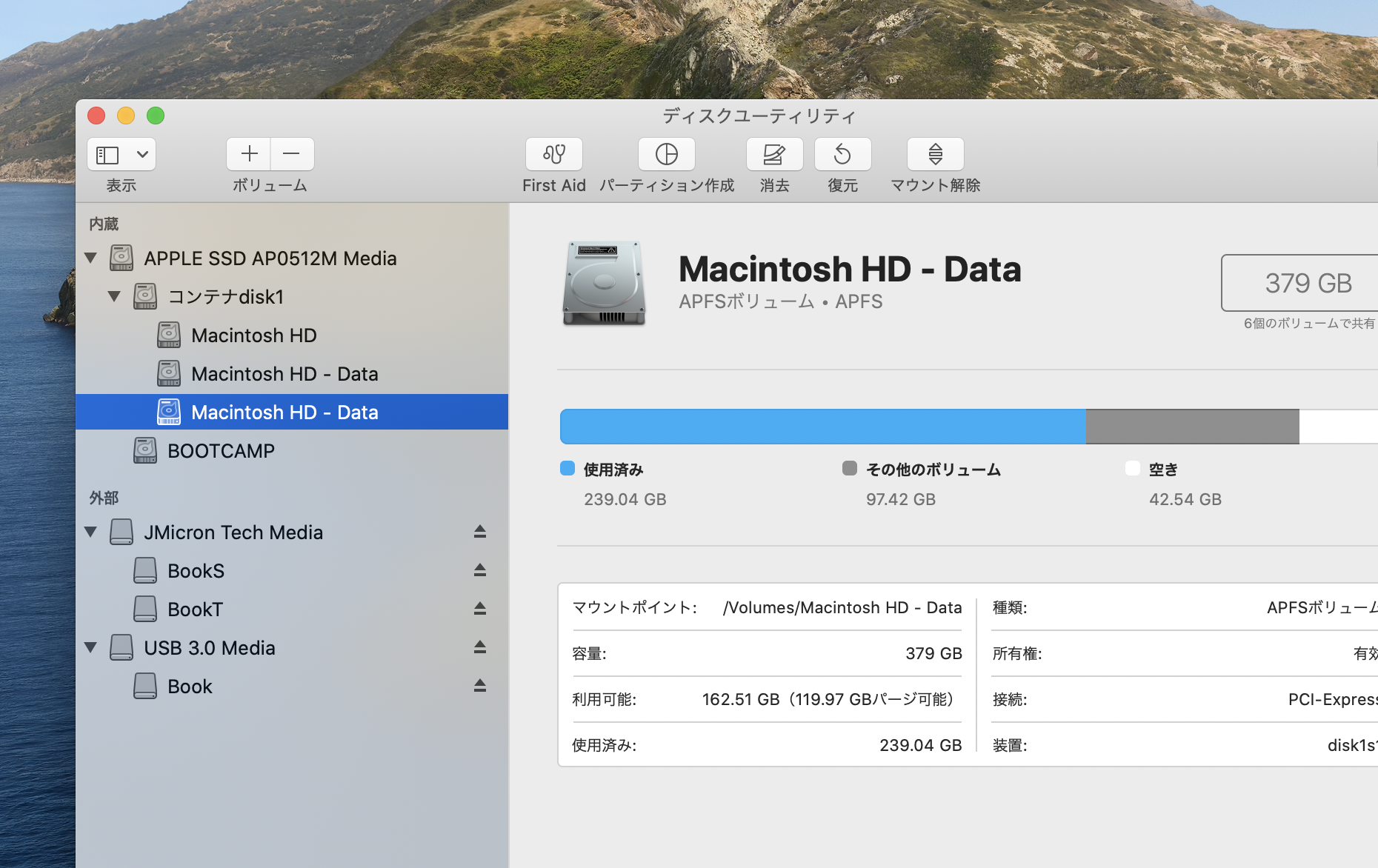Click the erase (消去) toolbar icon
Viewport: 1378px width, 868px height.
pos(774,154)
